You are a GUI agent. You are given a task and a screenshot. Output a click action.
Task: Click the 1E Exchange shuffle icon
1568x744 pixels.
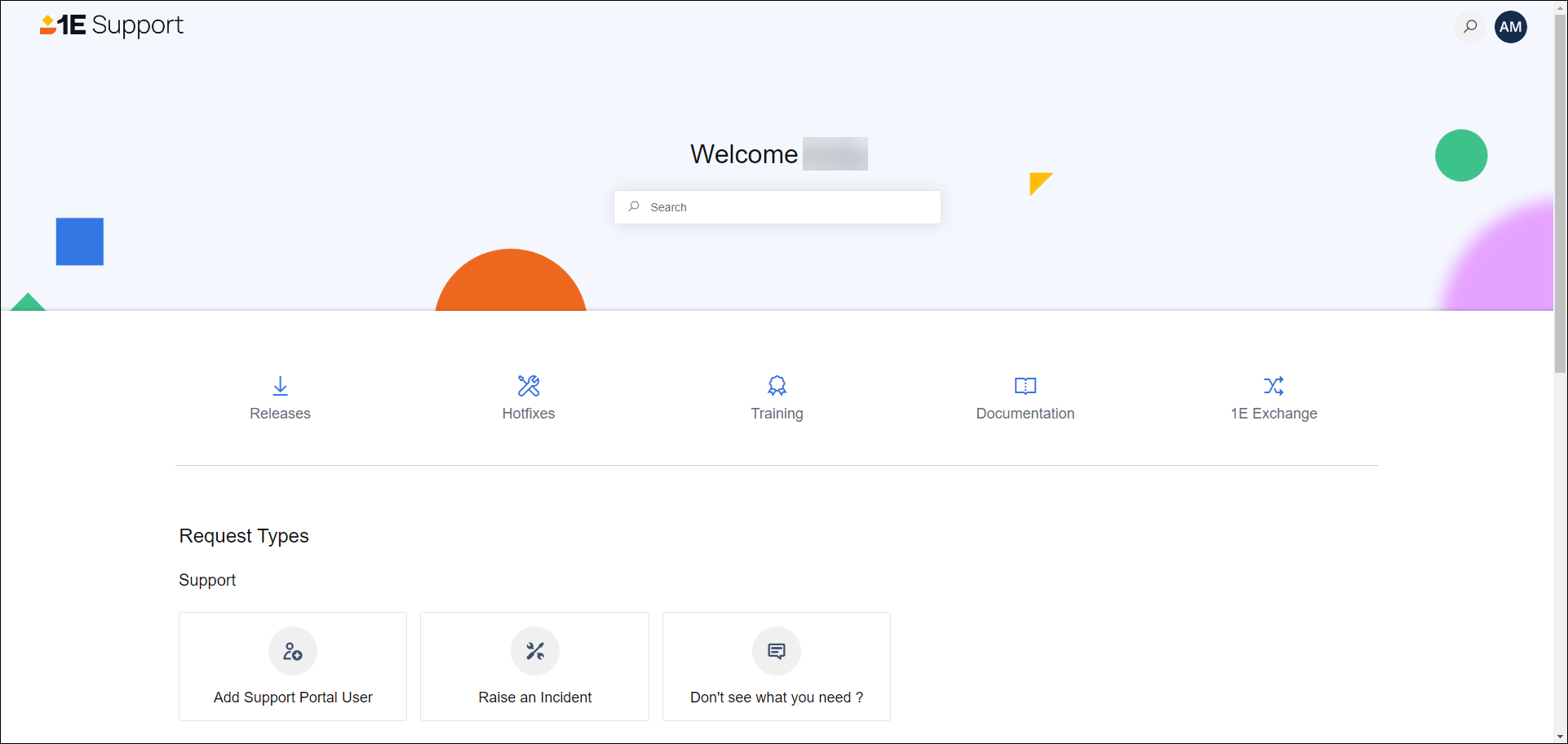[x=1273, y=385]
